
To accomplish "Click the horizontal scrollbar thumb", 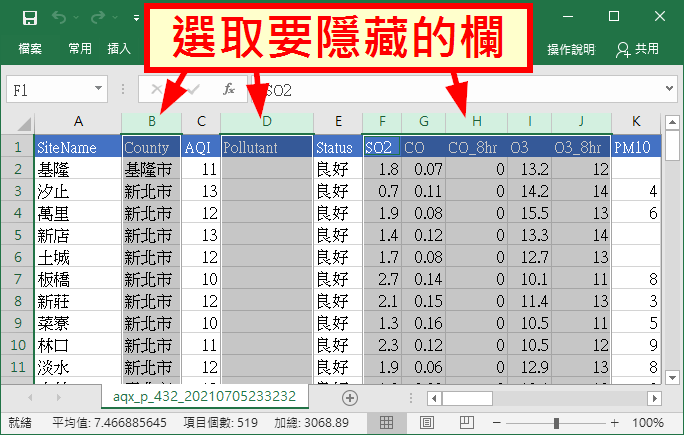I will pos(467,398).
